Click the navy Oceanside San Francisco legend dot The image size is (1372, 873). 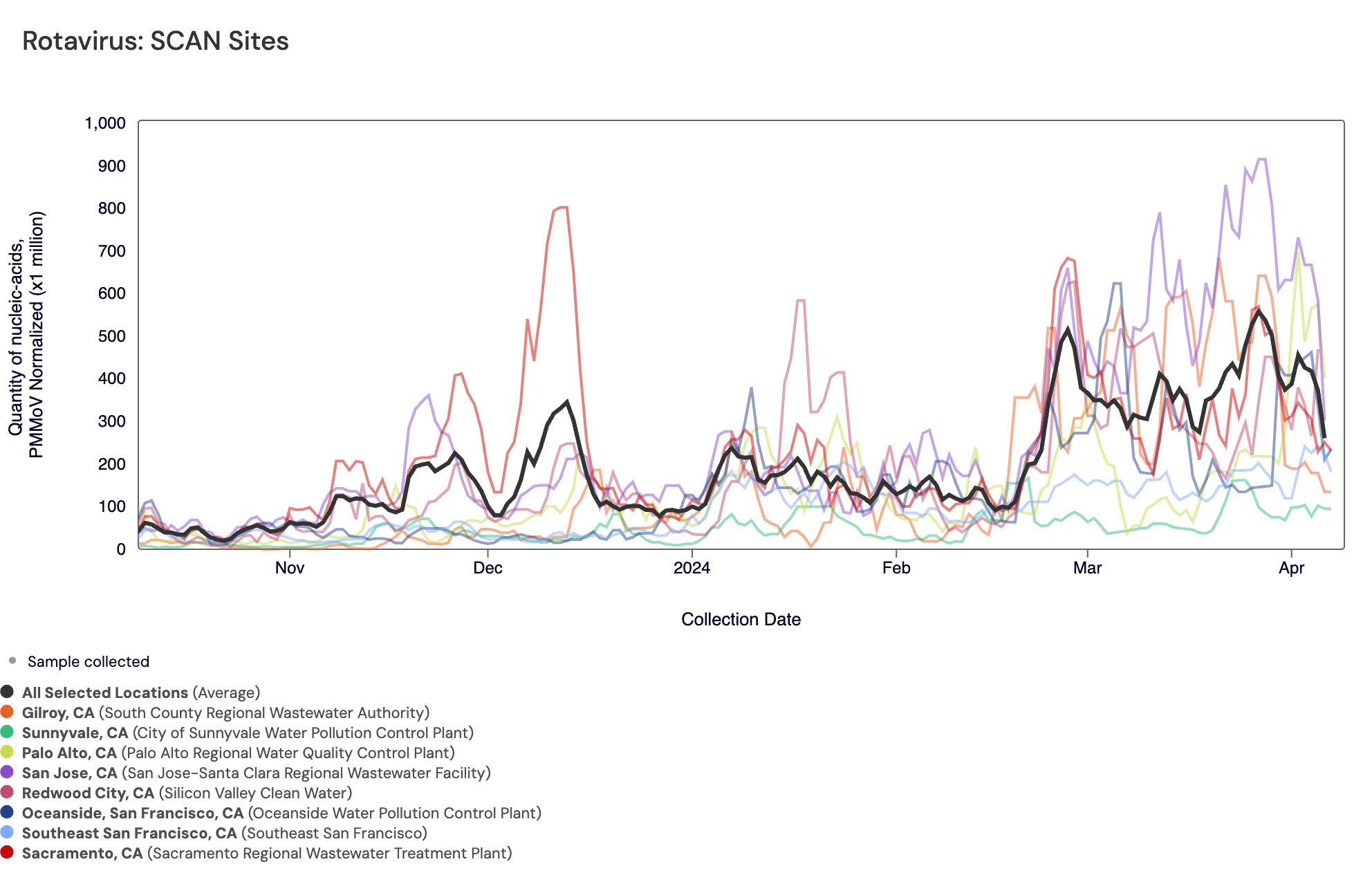(x=7, y=812)
